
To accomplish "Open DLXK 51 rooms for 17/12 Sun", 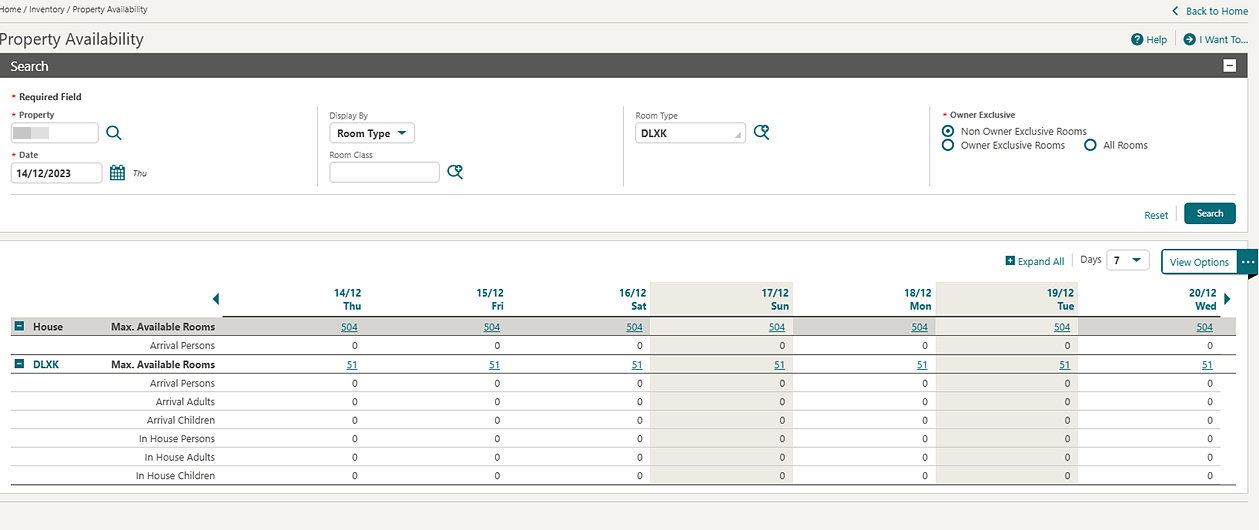I will click(780, 365).
